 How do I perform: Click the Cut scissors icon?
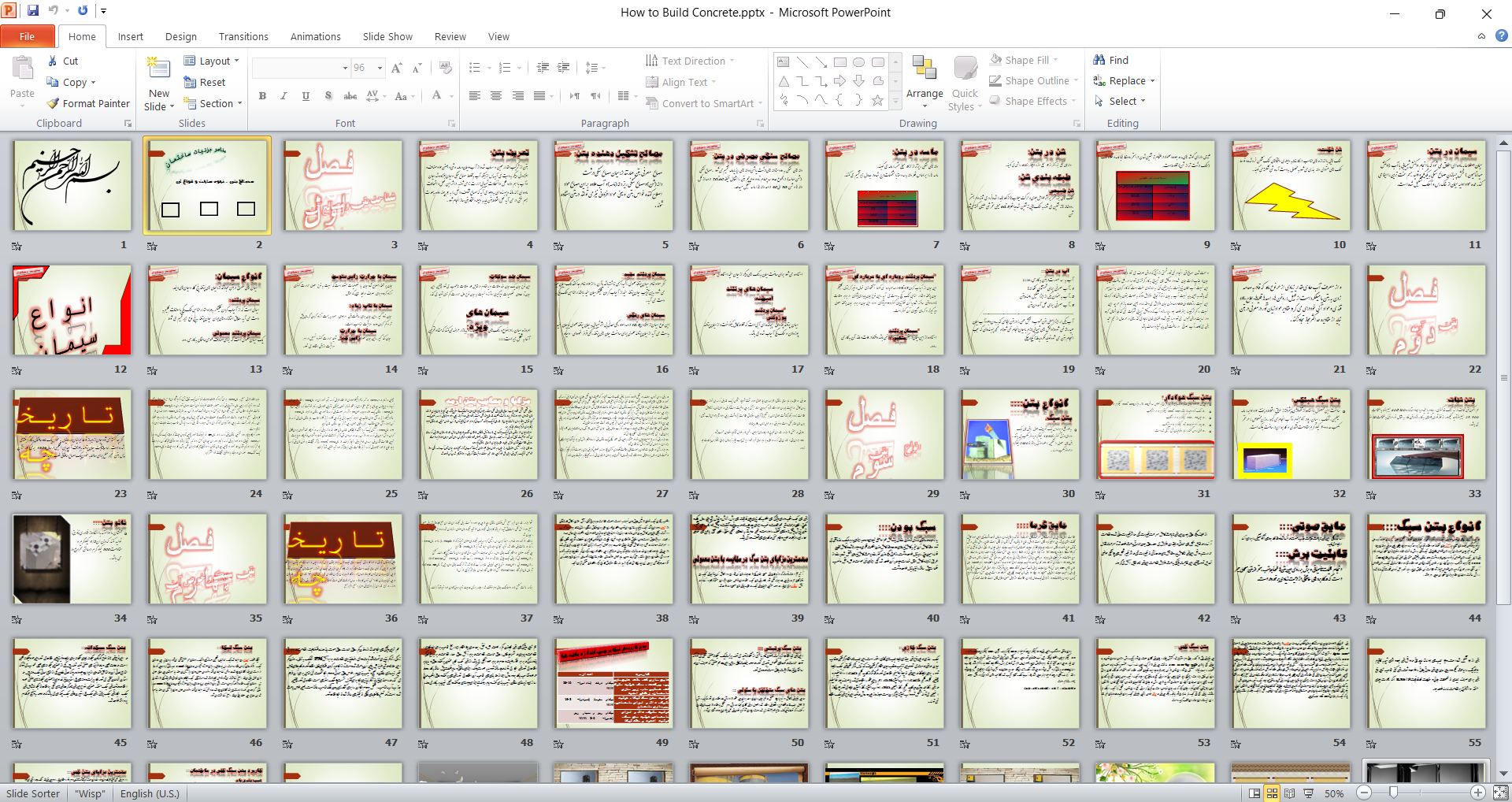[x=52, y=61]
